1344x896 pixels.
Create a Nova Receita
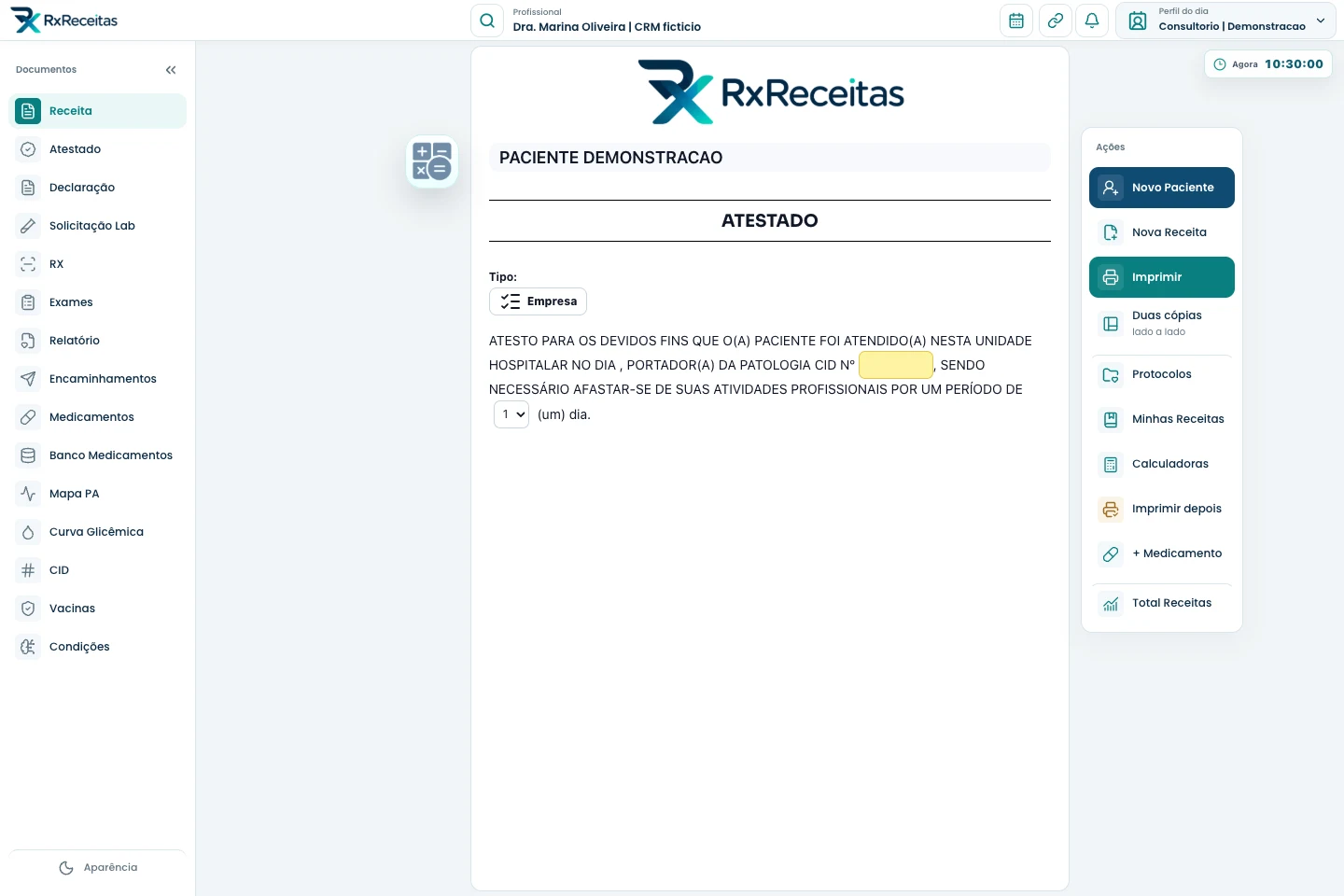1162,232
